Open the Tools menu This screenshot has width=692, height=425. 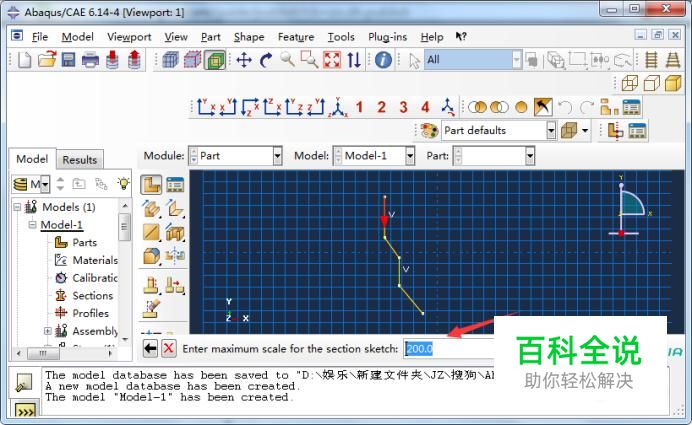pos(341,37)
